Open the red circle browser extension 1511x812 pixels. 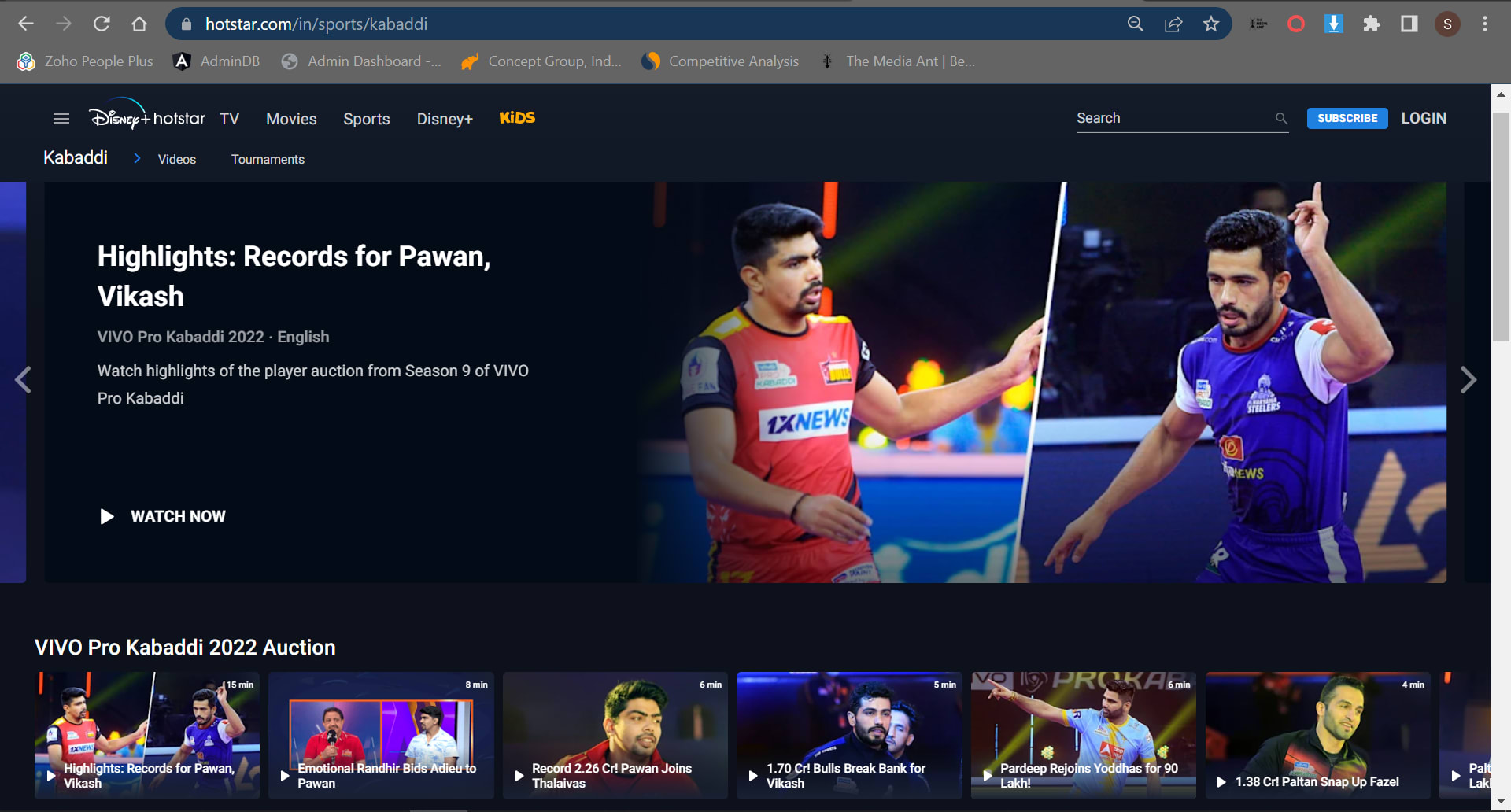point(1296,24)
